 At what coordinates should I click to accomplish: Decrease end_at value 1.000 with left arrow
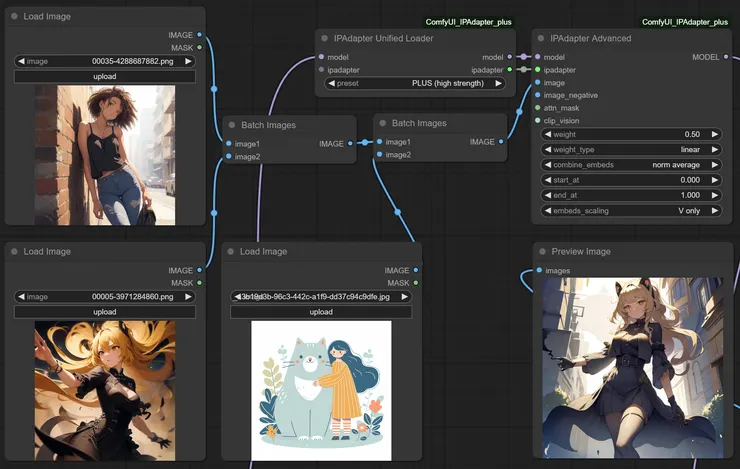[547, 195]
